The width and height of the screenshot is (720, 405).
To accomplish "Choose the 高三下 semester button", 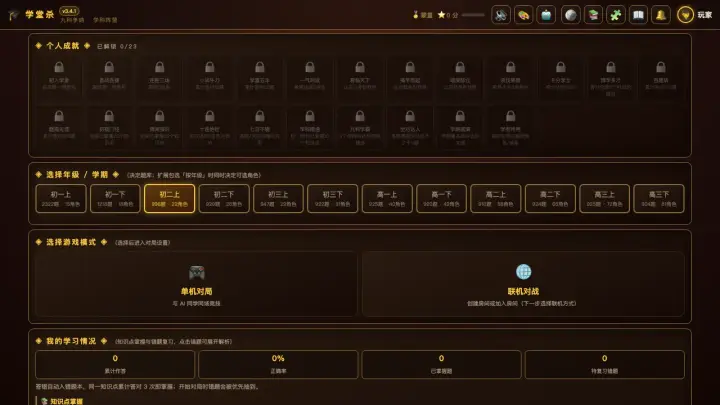I will tap(658, 198).
